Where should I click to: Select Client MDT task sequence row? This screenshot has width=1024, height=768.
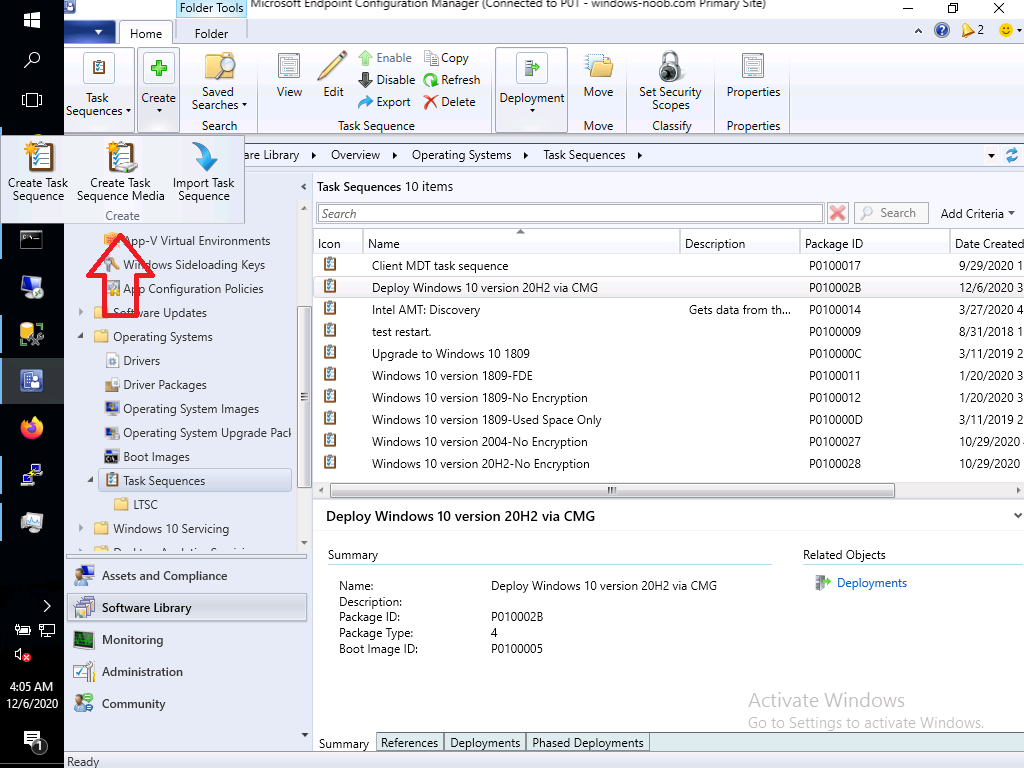668,265
